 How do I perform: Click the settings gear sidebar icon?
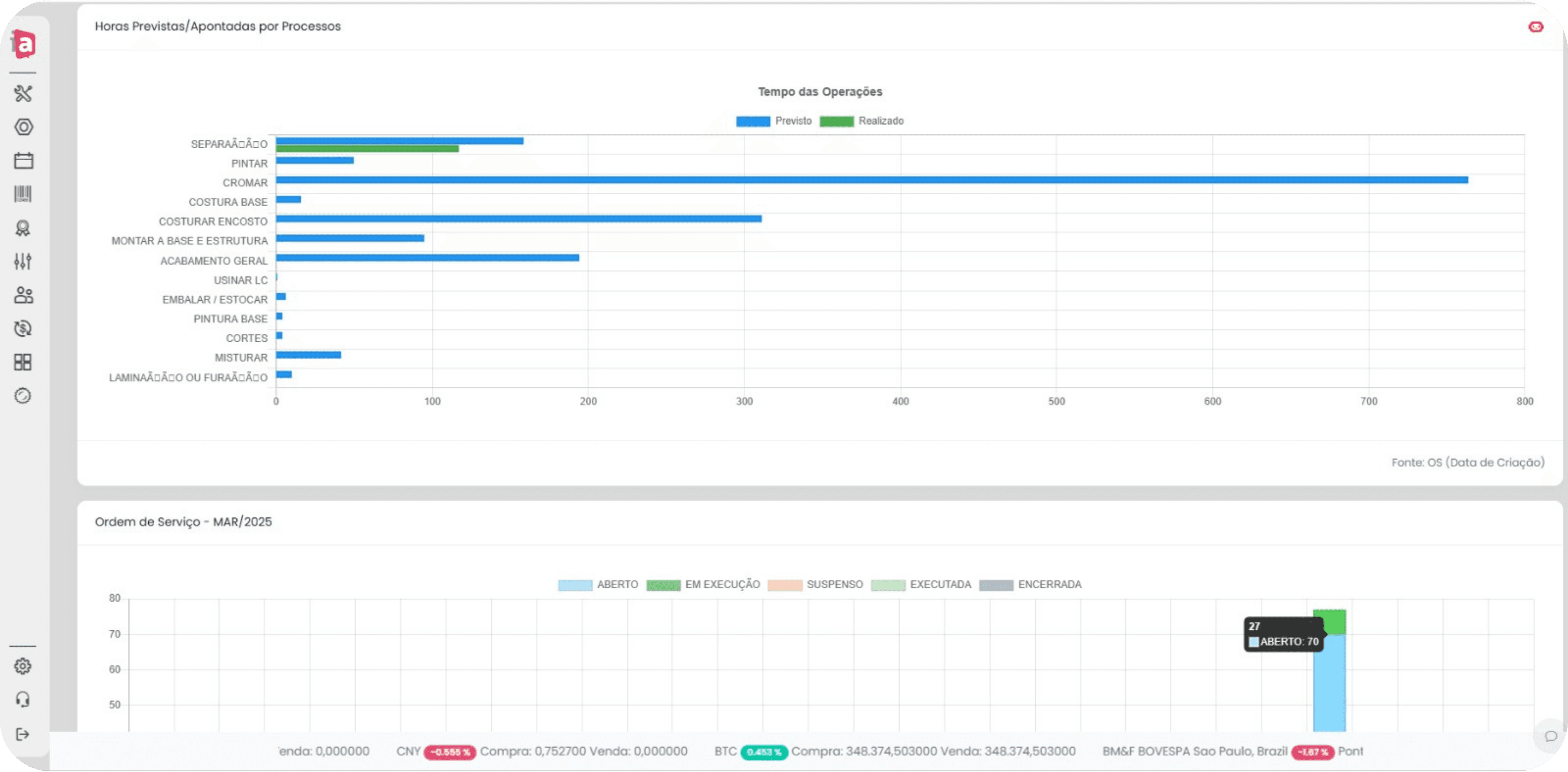(23, 666)
